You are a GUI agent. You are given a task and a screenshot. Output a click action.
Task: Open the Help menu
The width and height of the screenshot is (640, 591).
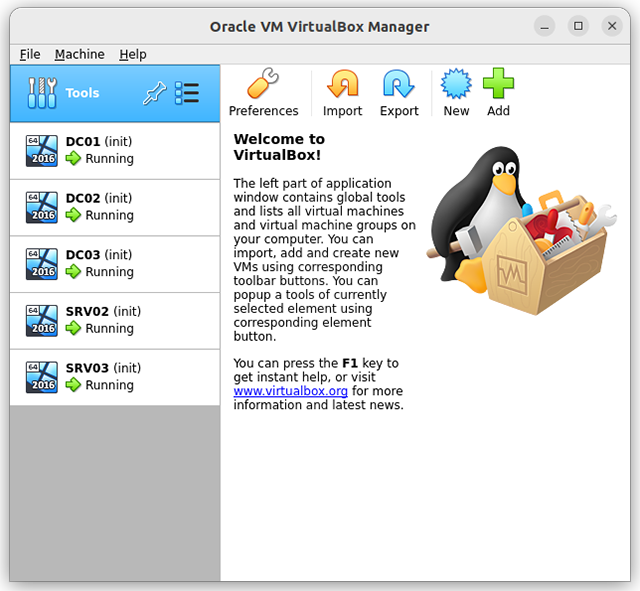pos(133,54)
